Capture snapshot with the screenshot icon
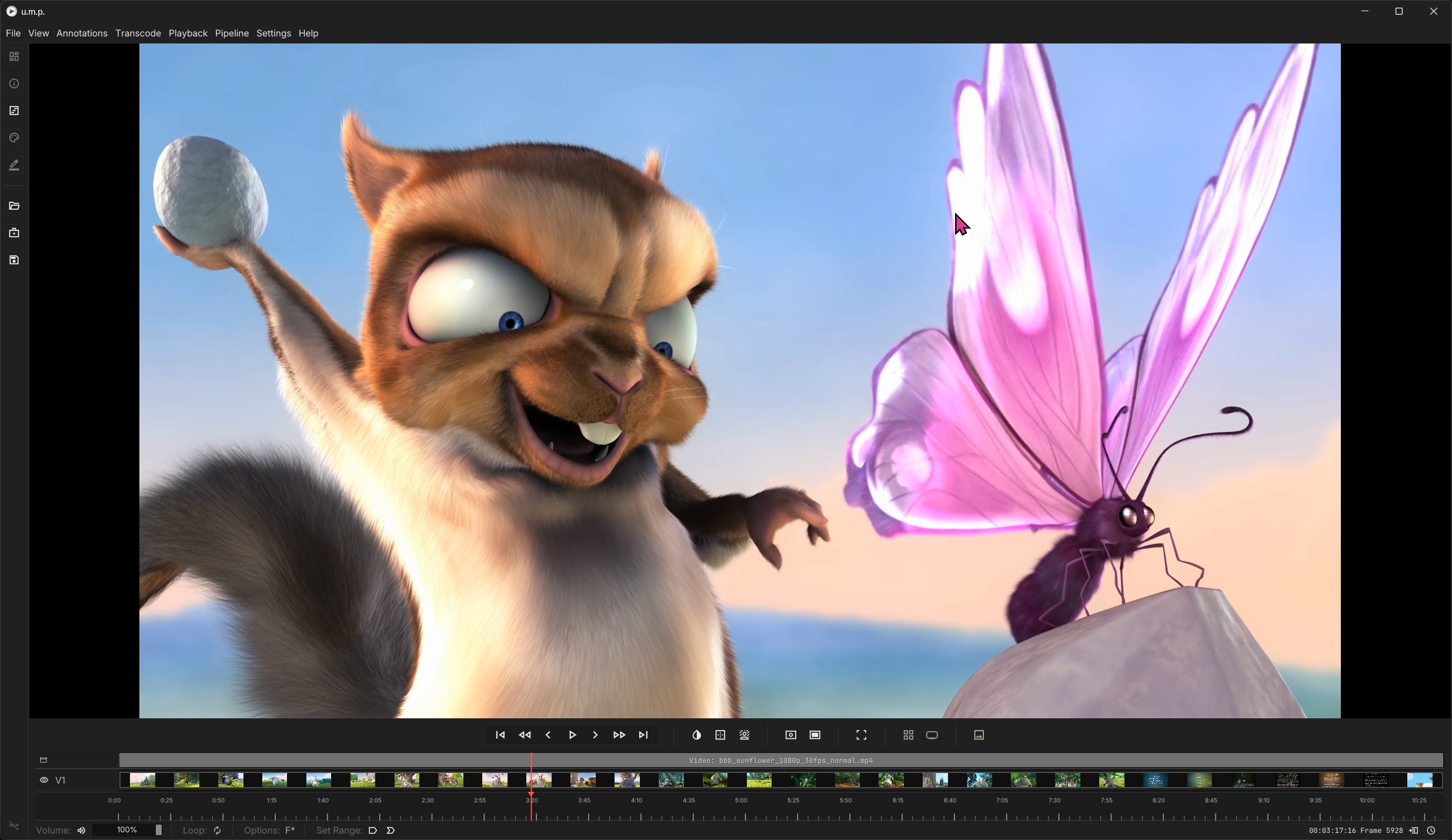This screenshot has width=1452, height=840. click(x=790, y=735)
